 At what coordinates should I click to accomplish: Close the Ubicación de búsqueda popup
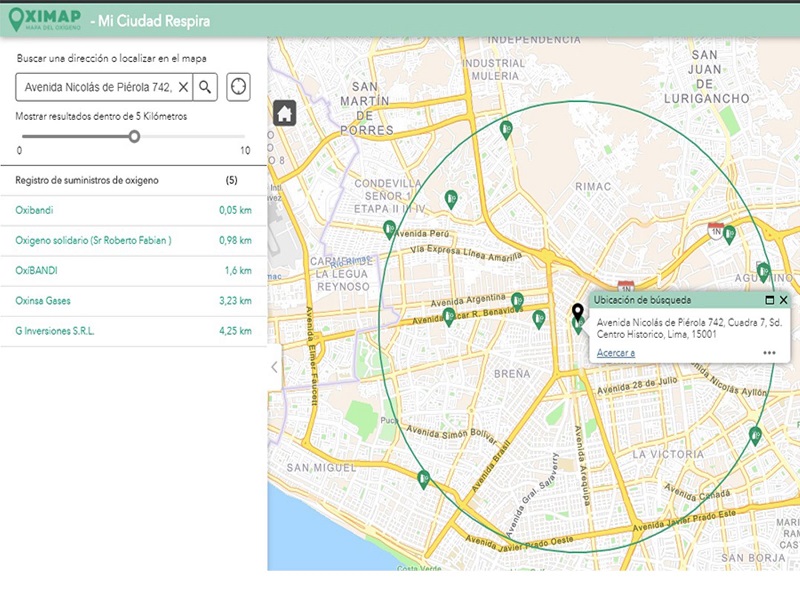784,300
